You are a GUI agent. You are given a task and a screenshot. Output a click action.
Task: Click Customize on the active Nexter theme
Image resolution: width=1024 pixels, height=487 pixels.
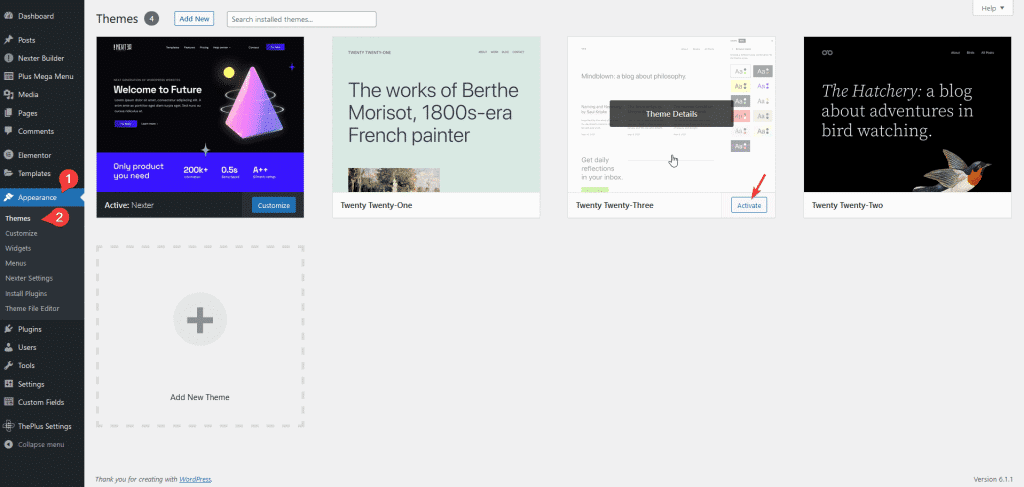click(x=273, y=205)
